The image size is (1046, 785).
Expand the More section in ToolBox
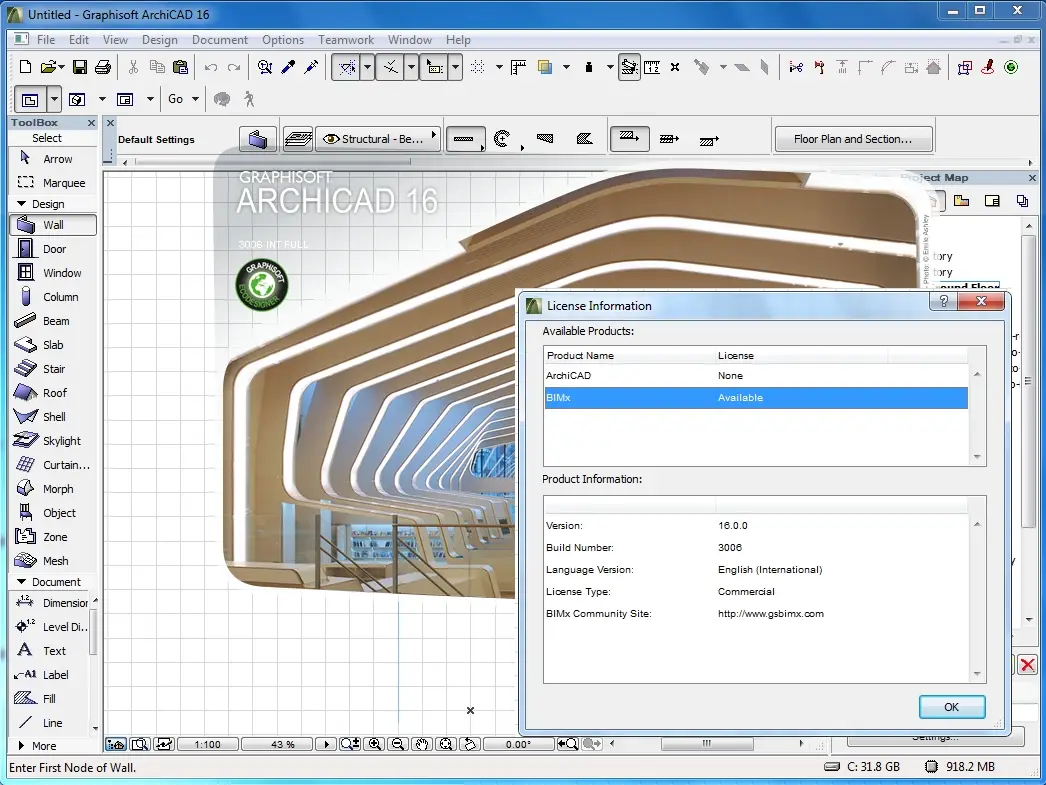coord(21,746)
